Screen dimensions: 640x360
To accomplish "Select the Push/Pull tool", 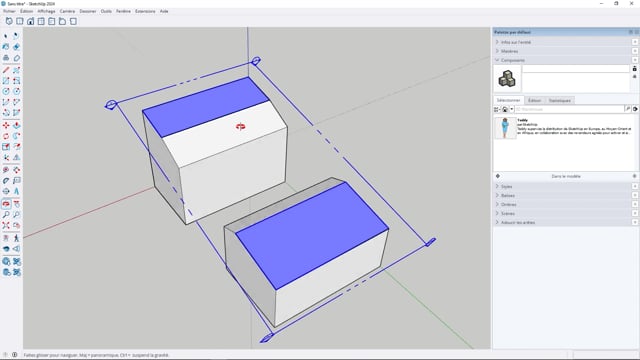I will (16, 125).
